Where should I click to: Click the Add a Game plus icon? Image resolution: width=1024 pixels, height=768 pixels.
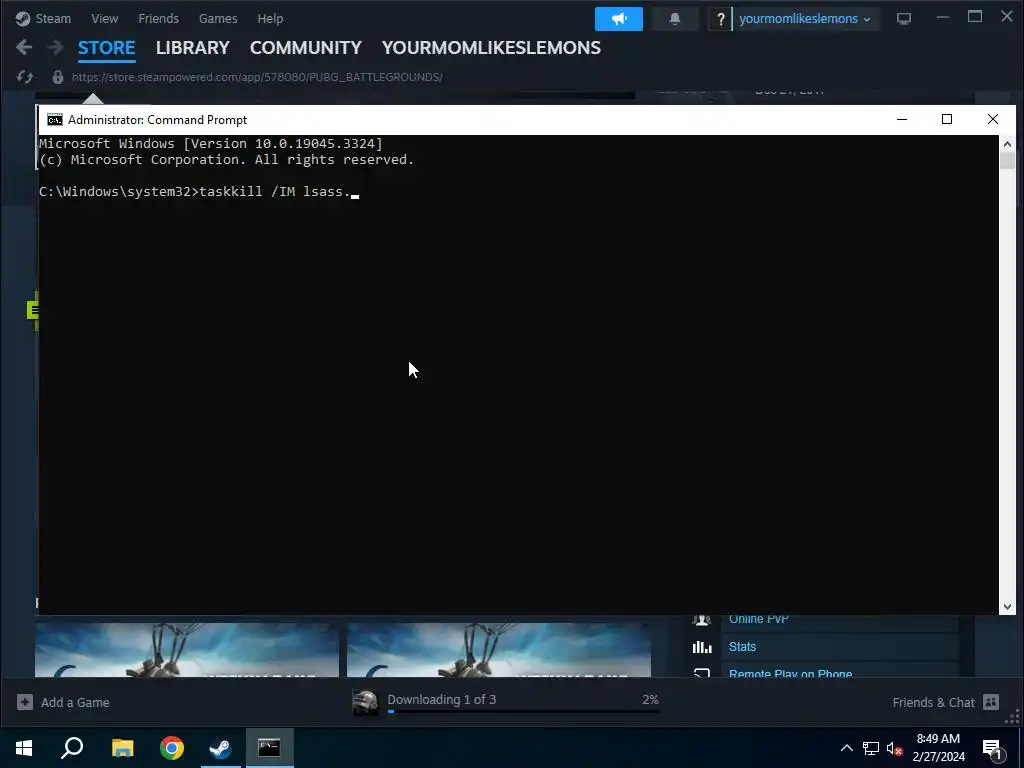[25, 702]
